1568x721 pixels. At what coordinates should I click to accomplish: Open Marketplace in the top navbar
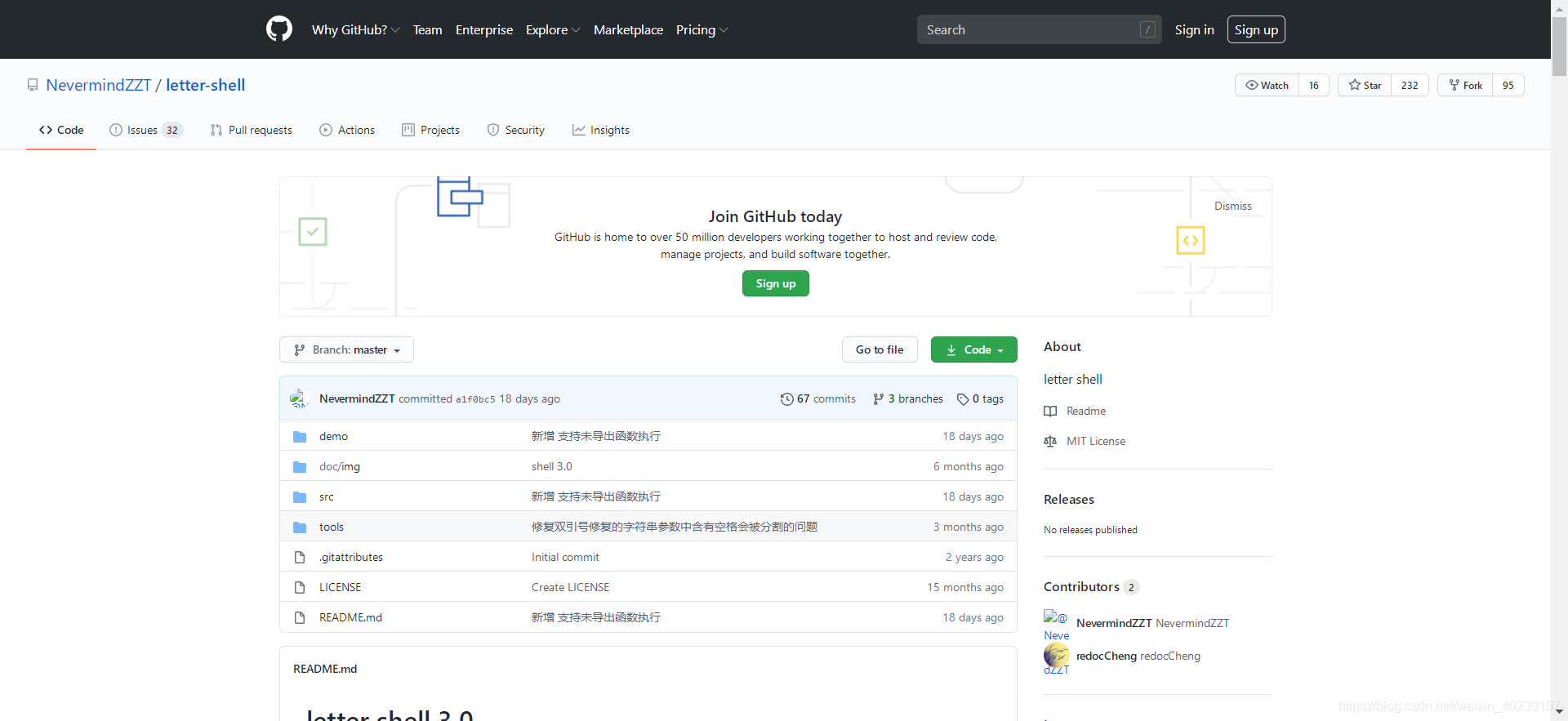(x=628, y=29)
